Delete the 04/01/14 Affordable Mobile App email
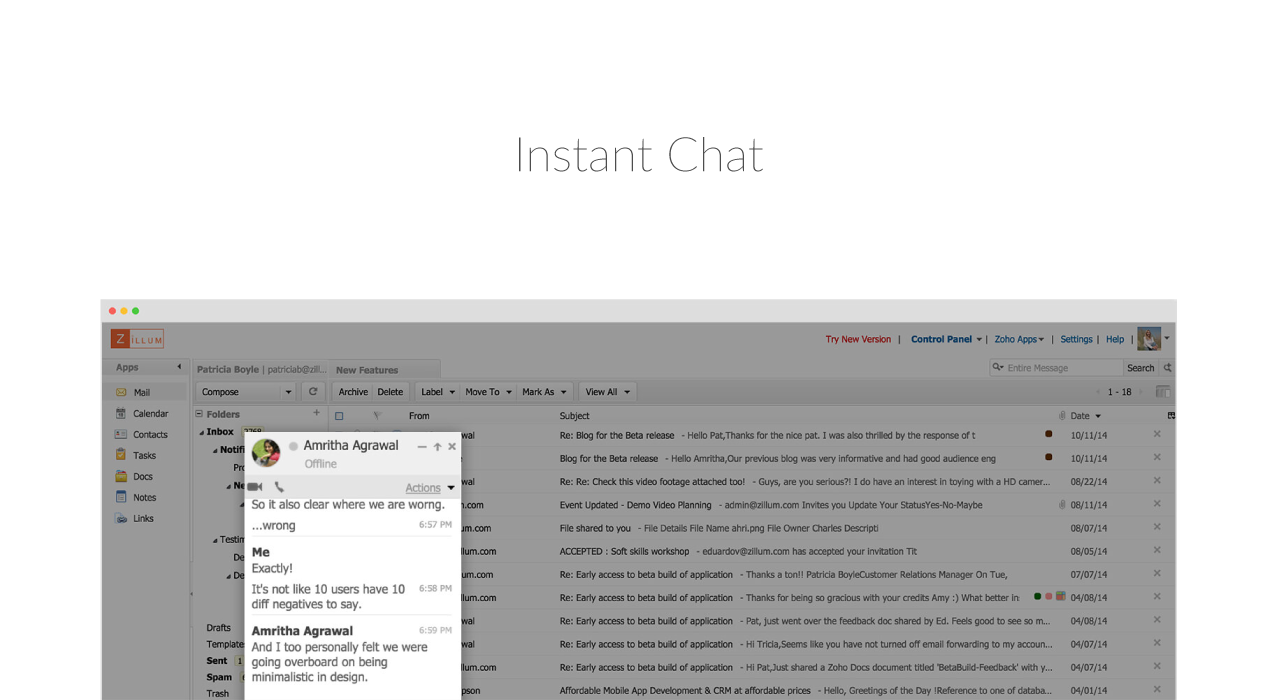 click(1157, 689)
